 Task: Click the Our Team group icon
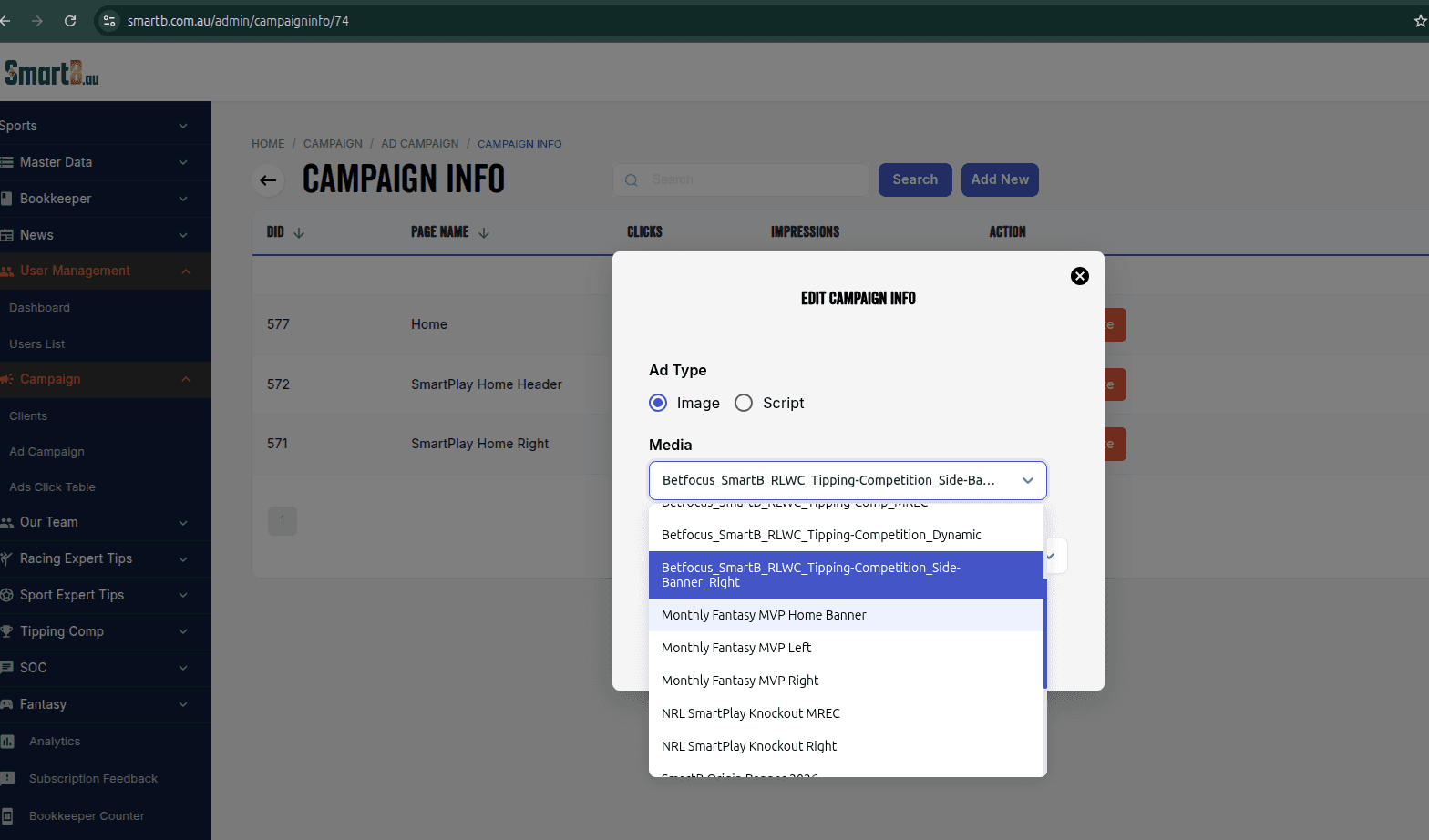click(x=7, y=522)
